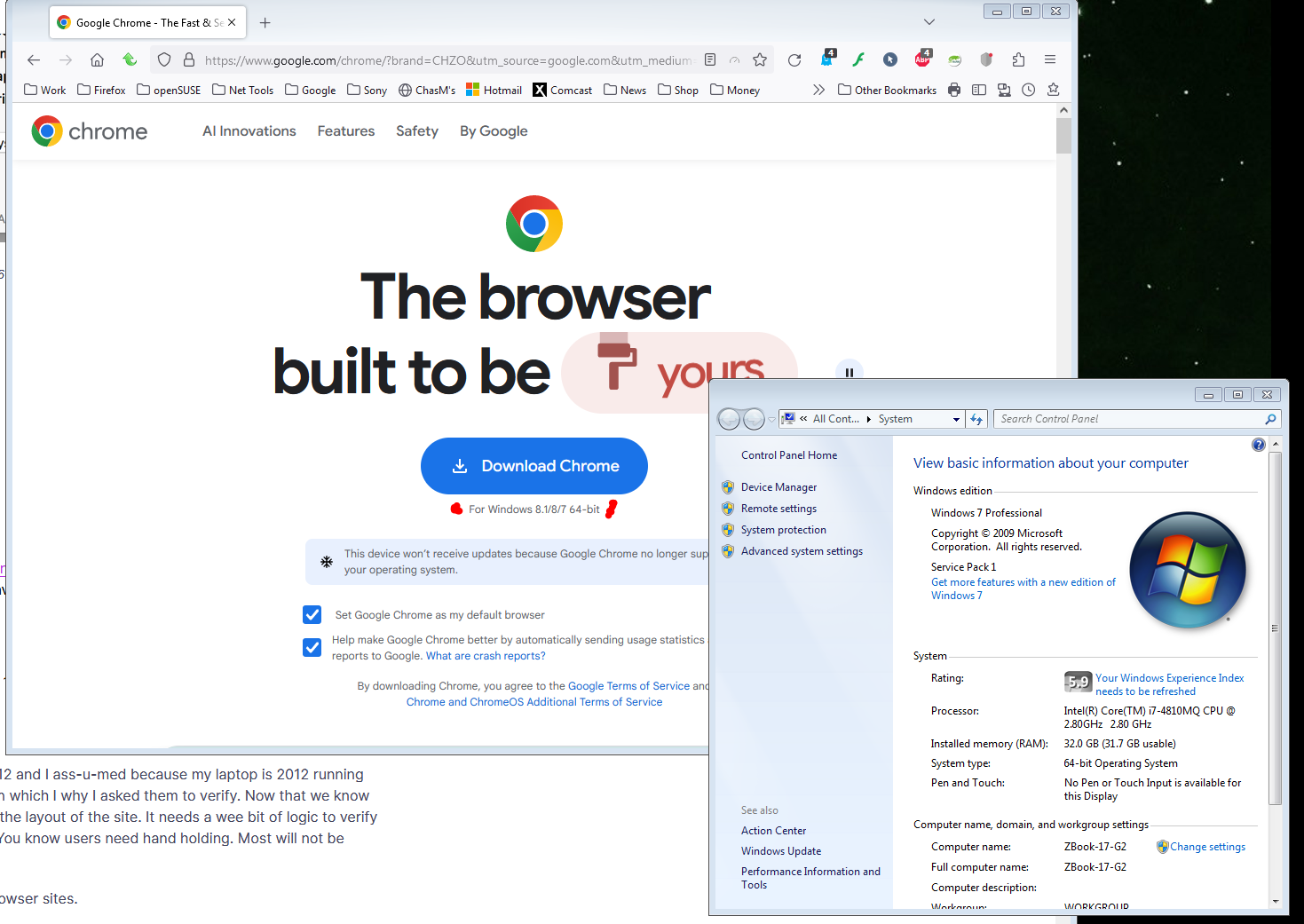Open the Work bookmarks folder

point(45,90)
